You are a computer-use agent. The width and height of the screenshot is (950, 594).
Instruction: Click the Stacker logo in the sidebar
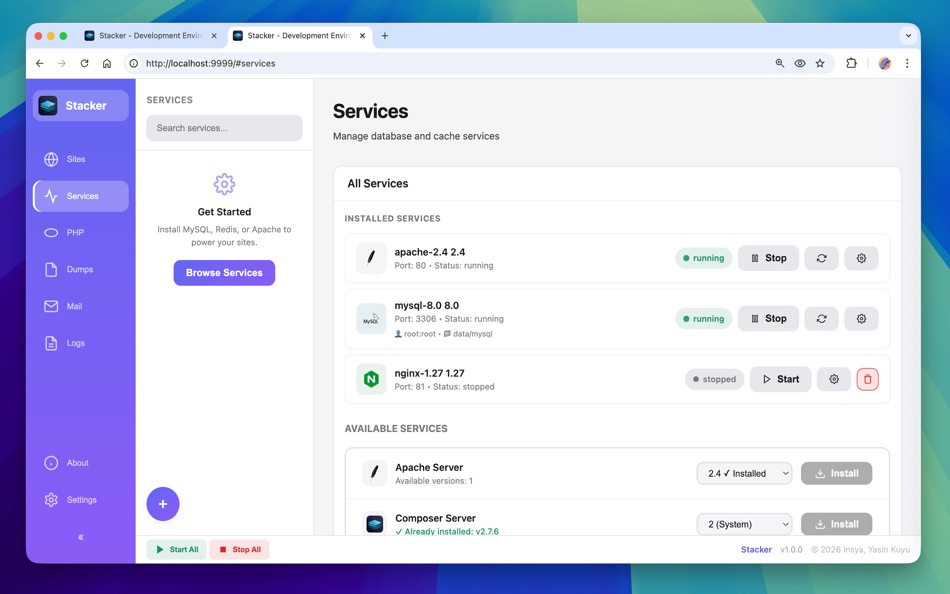pos(48,105)
